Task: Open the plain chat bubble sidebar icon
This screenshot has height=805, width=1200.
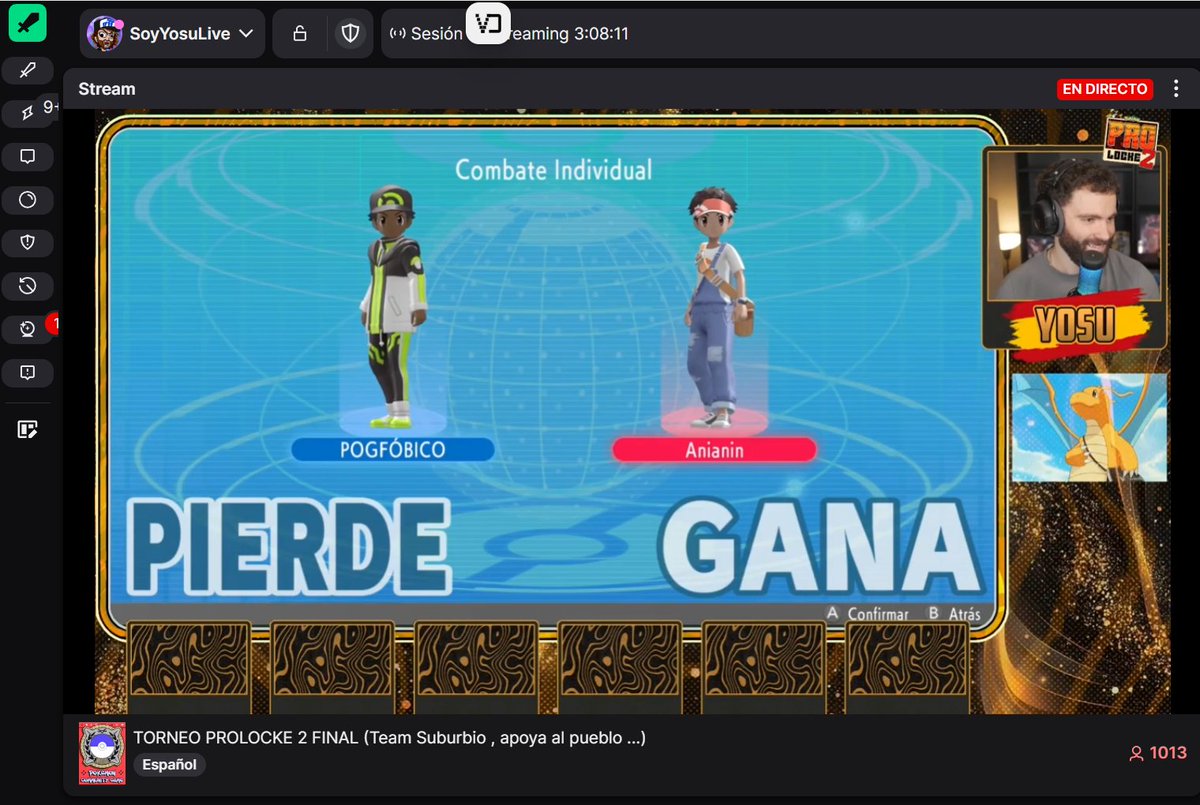Action: click(x=27, y=156)
